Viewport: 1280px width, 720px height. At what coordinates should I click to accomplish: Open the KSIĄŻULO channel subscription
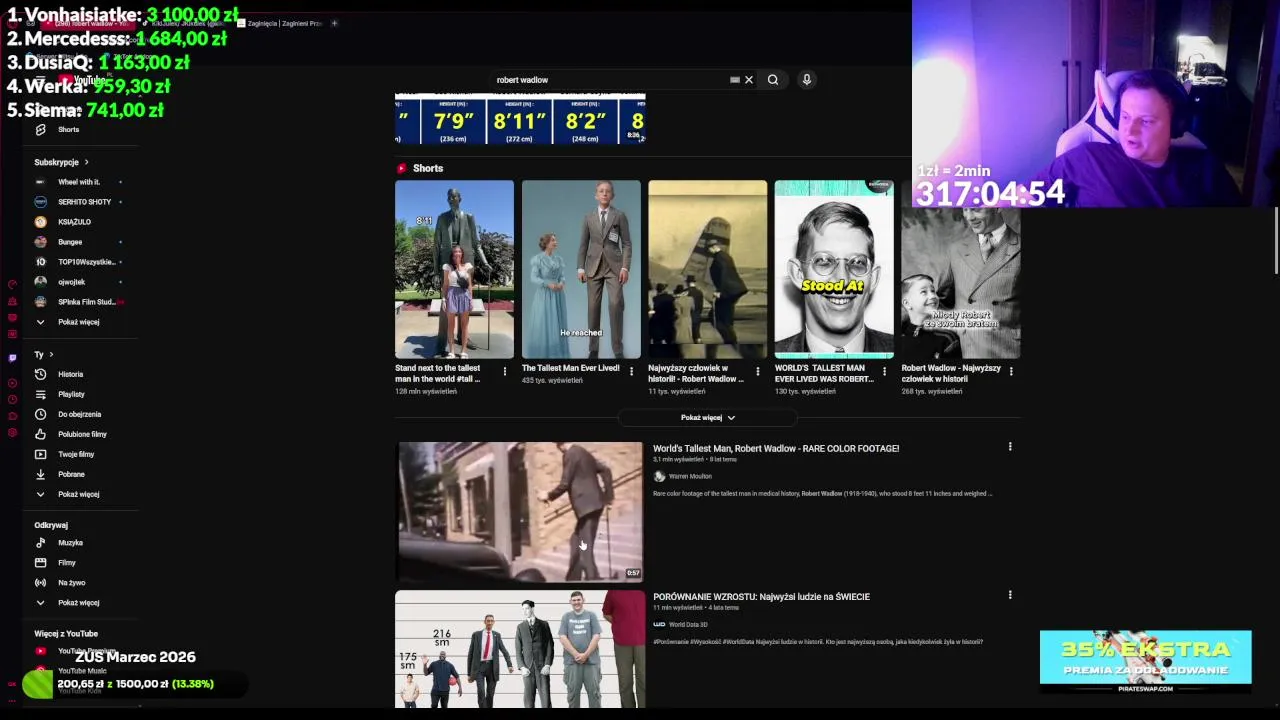pos(74,222)
